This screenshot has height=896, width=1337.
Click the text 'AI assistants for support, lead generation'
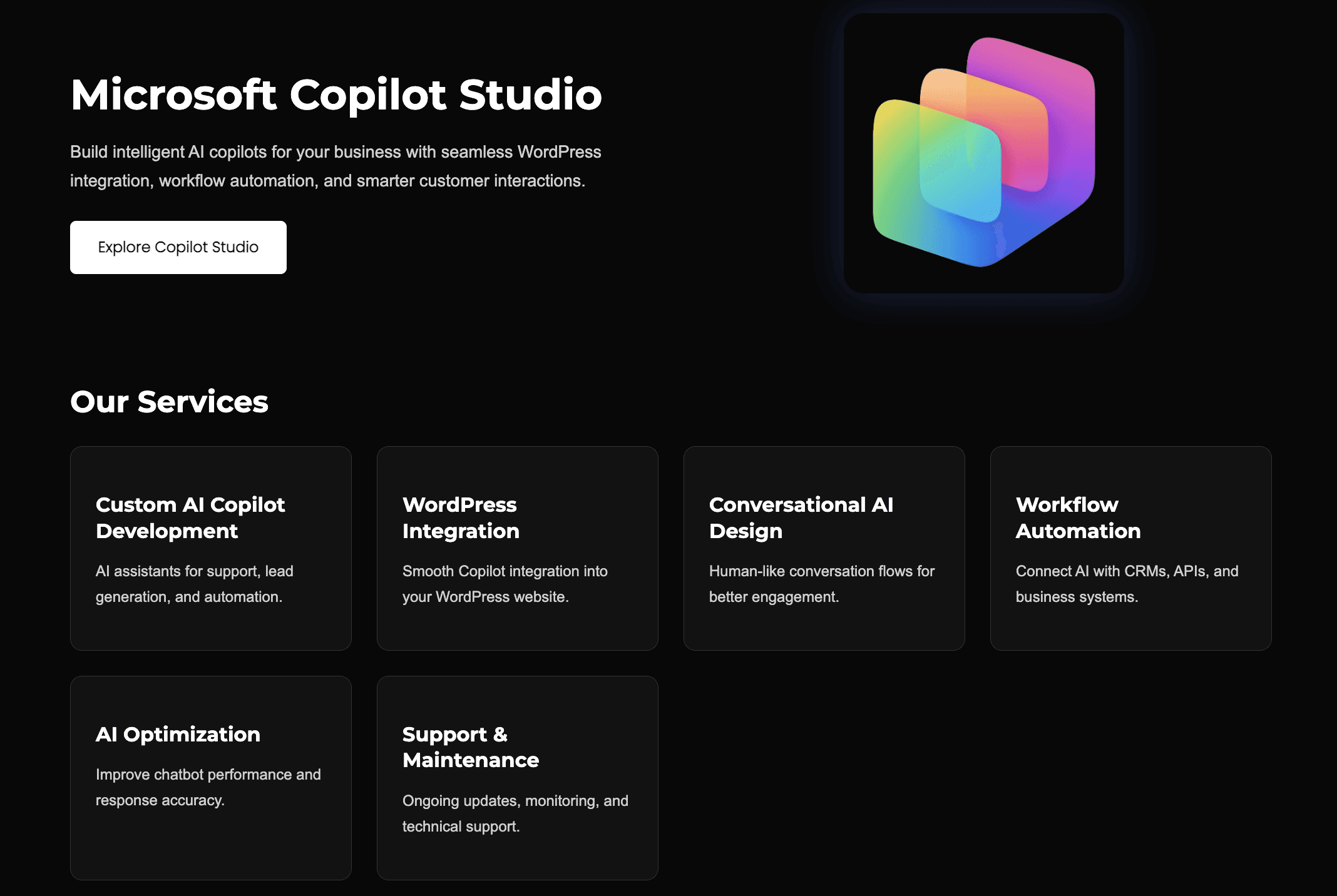point(195,584)
